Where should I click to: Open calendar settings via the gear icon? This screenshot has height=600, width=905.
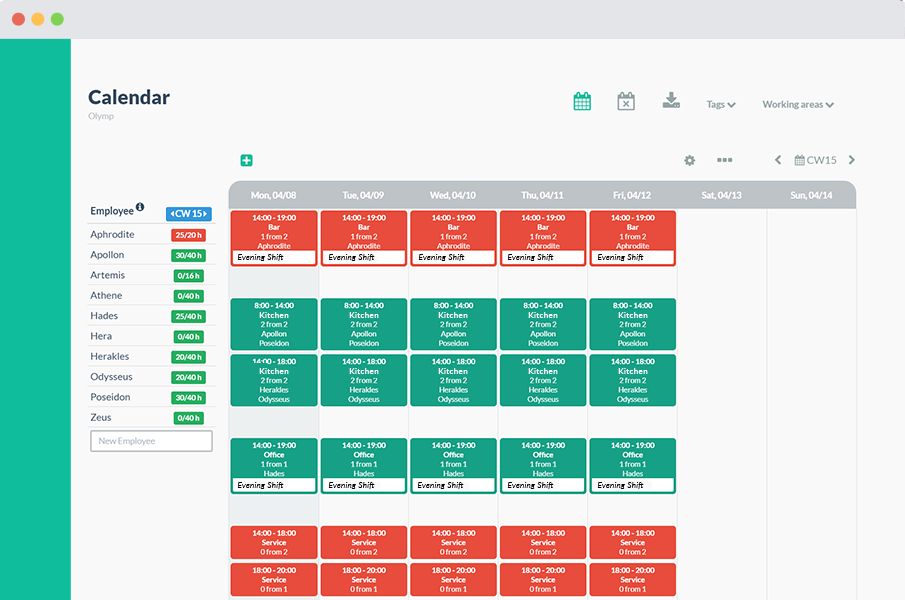(689, 160)
